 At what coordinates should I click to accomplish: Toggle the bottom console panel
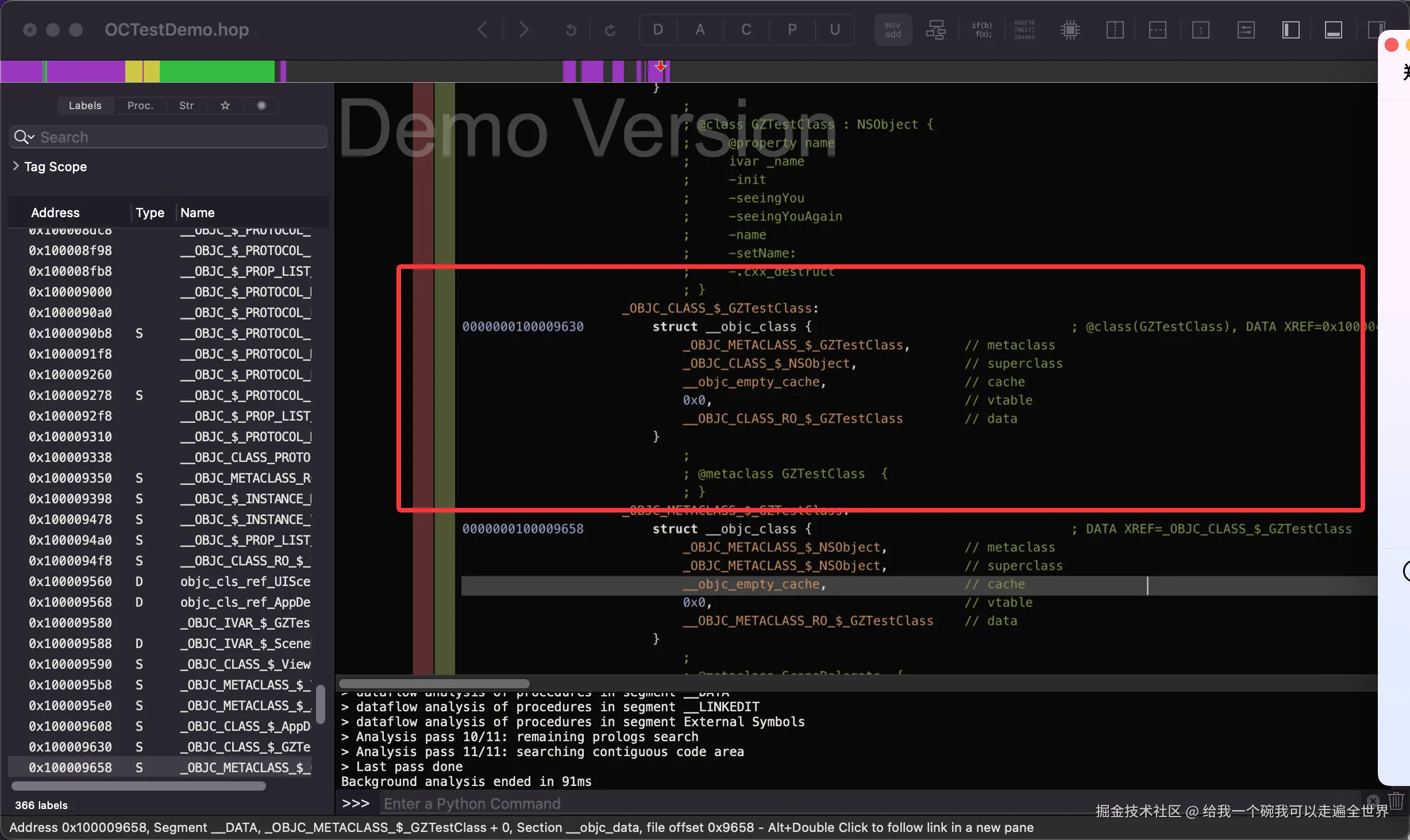coord(1333,30)
